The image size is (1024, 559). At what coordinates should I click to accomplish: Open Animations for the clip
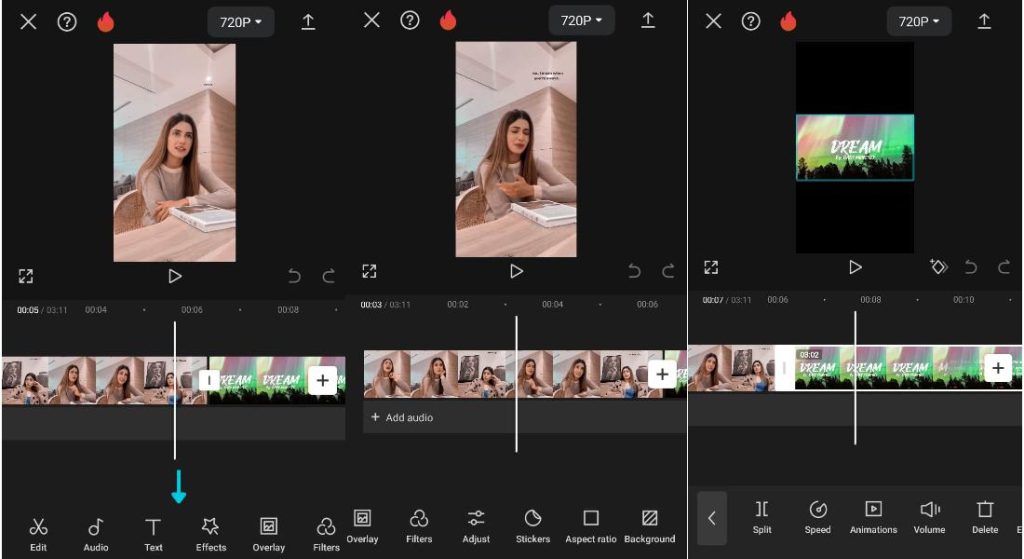tap(873, 518)
